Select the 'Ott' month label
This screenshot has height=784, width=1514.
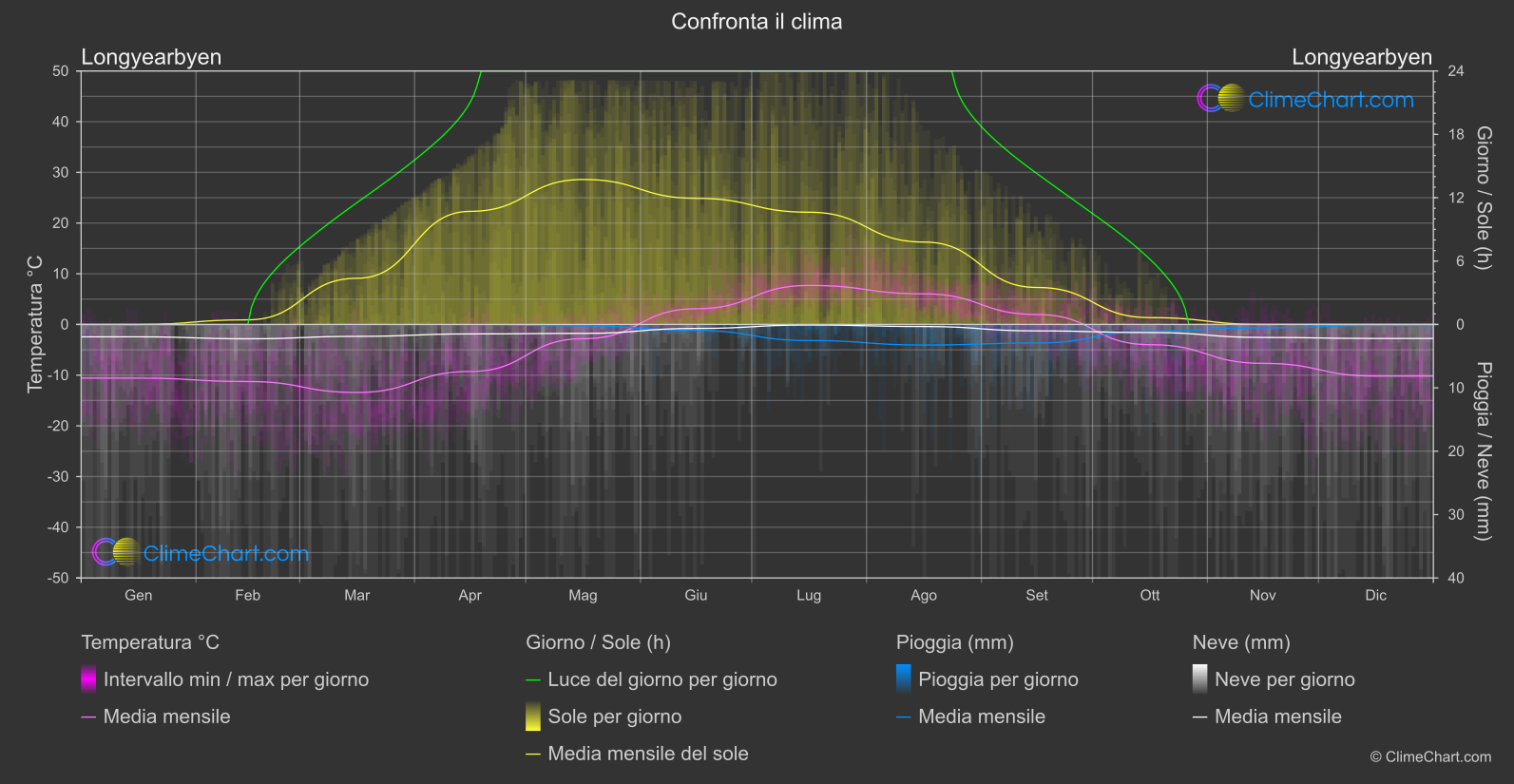point(1150,595)
